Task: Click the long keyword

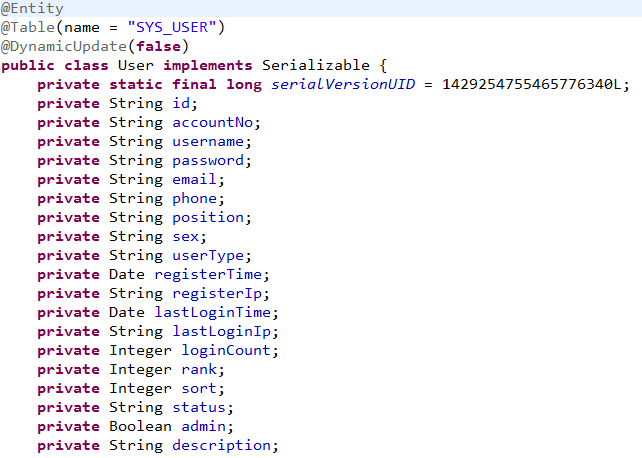Action: [244, 84]
